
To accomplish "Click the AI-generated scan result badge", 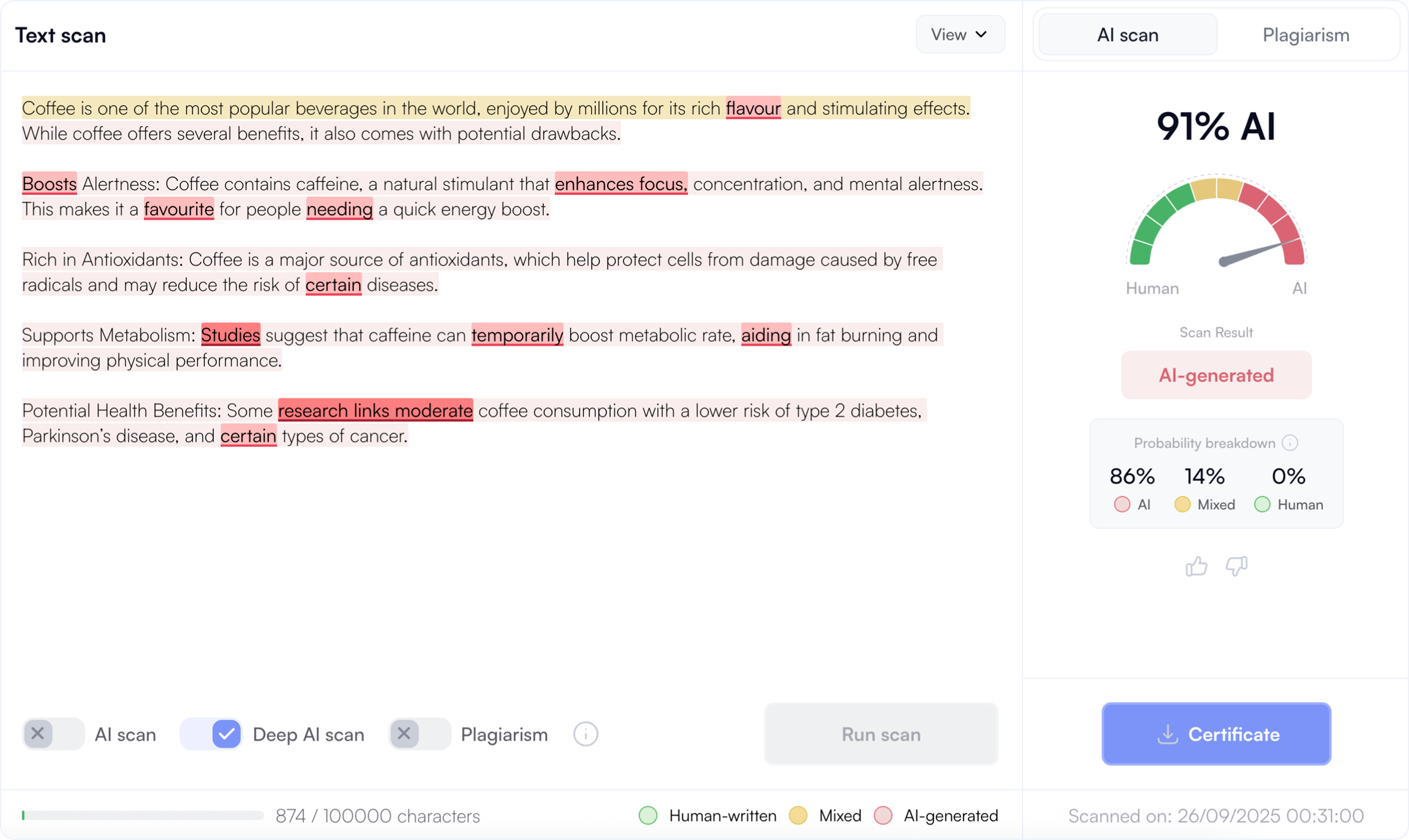I will pyautogui.click(x=1216, y=375).
